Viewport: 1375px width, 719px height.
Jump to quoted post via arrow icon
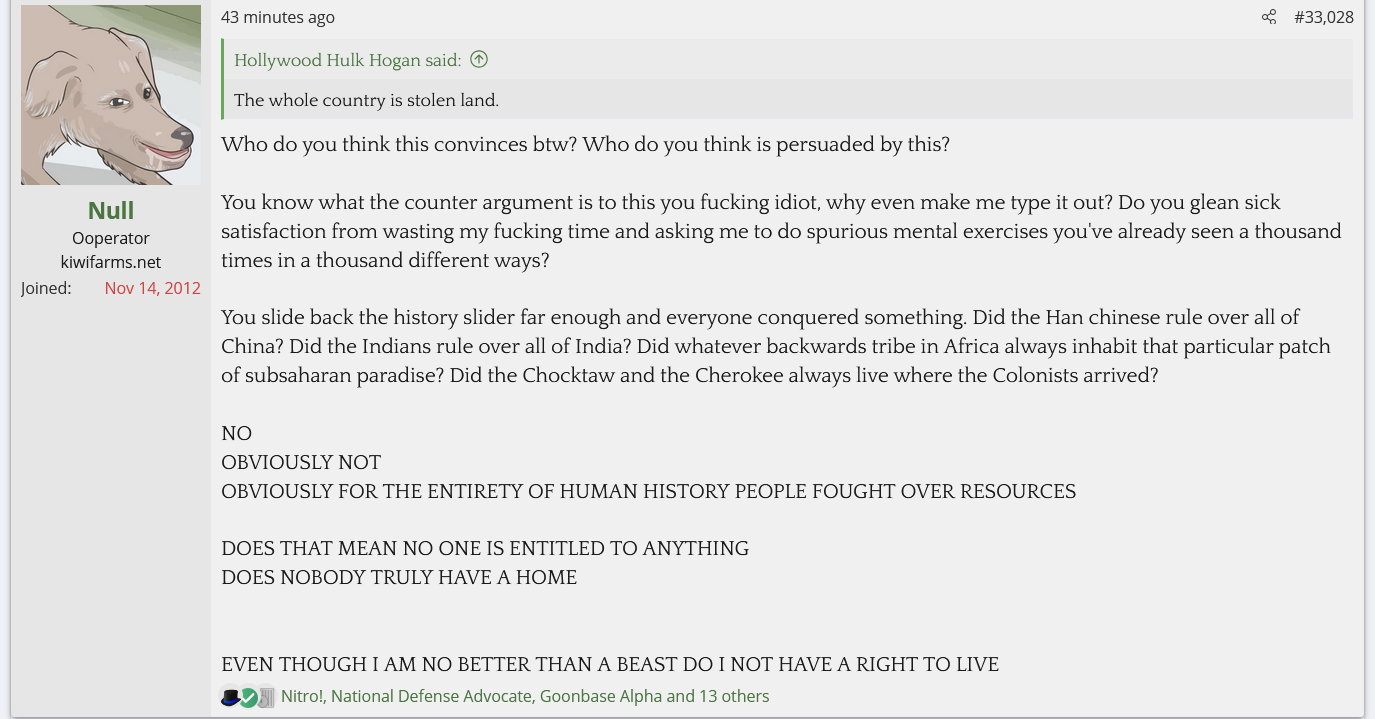click(479, 60)
